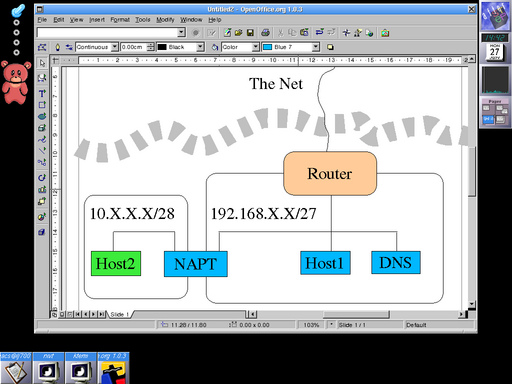Image resolution: width=512 pixels, height=384 pixels.
Task: Select the Rectangle drawing tool
Action: (x=42, y=105)
